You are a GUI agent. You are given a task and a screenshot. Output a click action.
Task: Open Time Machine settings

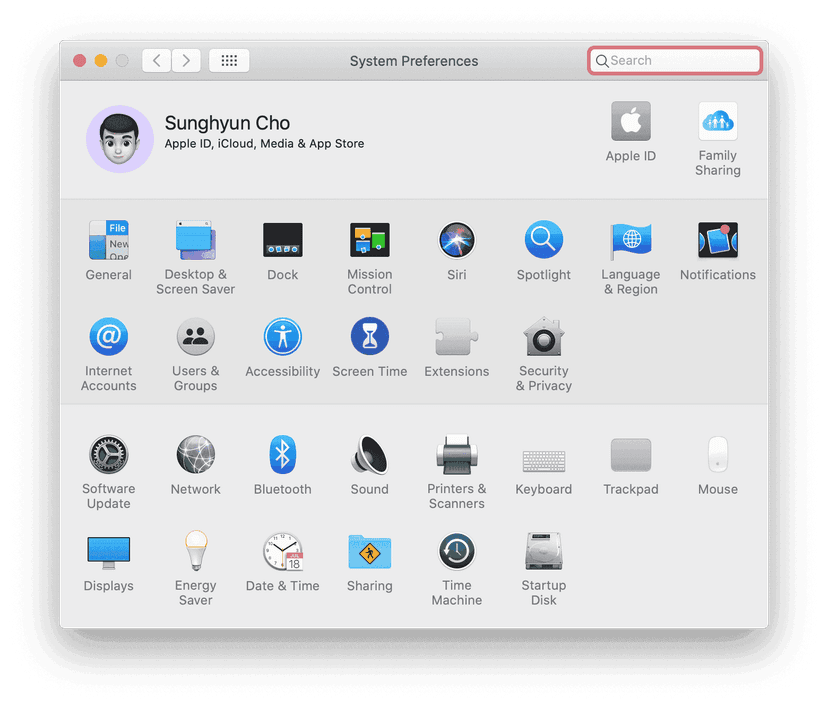[456, 551]
